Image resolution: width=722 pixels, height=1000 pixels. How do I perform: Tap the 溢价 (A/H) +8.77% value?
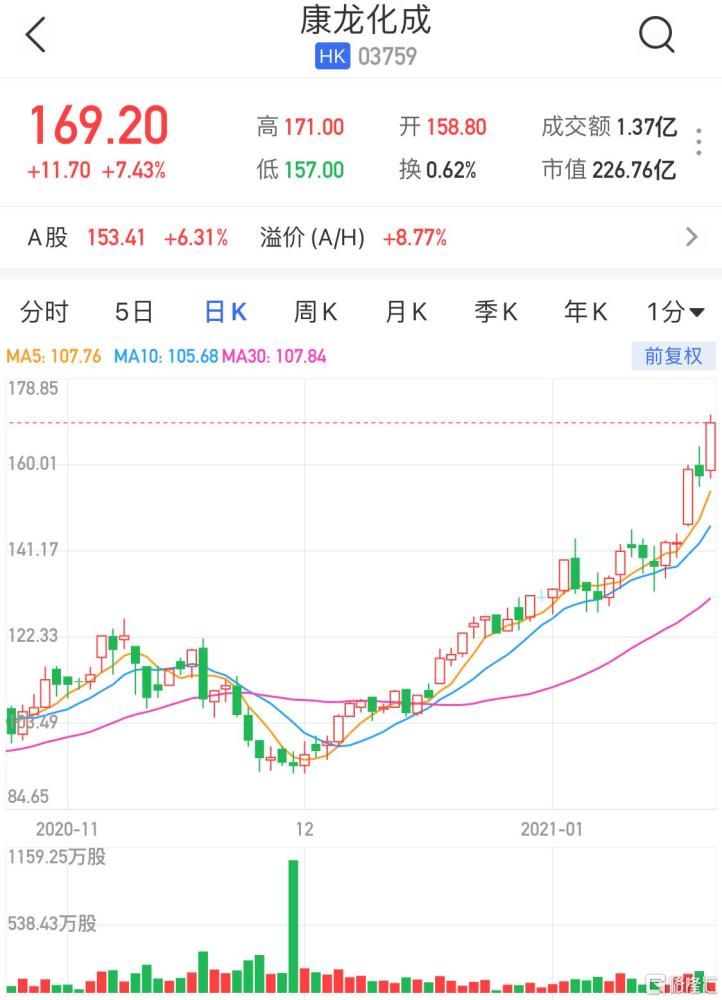[415, 238]
